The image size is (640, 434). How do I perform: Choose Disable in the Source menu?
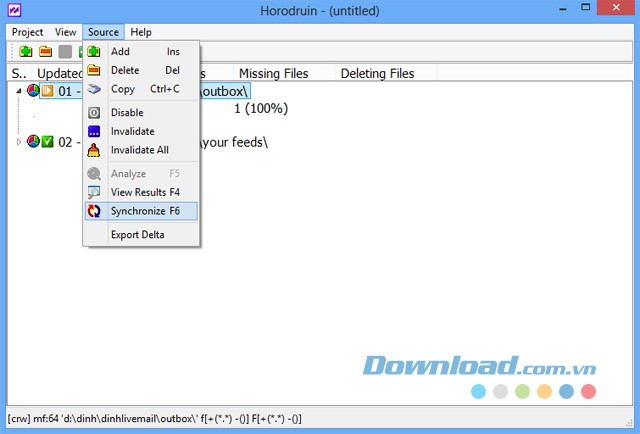(x=127, y=112)
